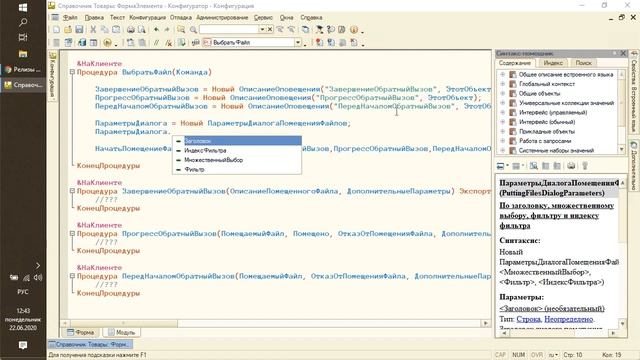This screenshot has width=640, height=360.
Task: Redo action with forward arrow icon
Action: pos(167,30)
